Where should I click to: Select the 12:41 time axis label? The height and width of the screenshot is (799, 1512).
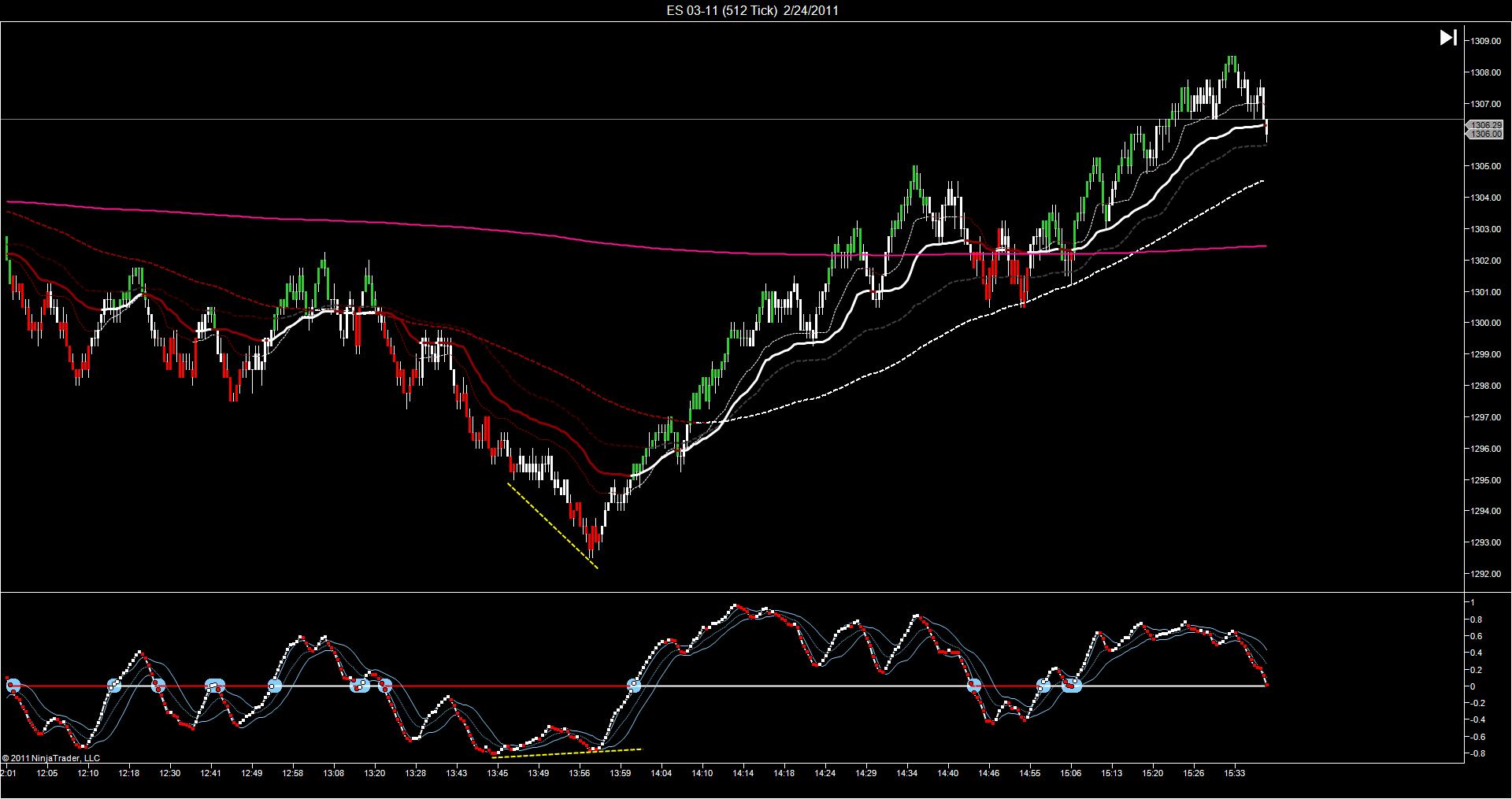coord(211,774)
